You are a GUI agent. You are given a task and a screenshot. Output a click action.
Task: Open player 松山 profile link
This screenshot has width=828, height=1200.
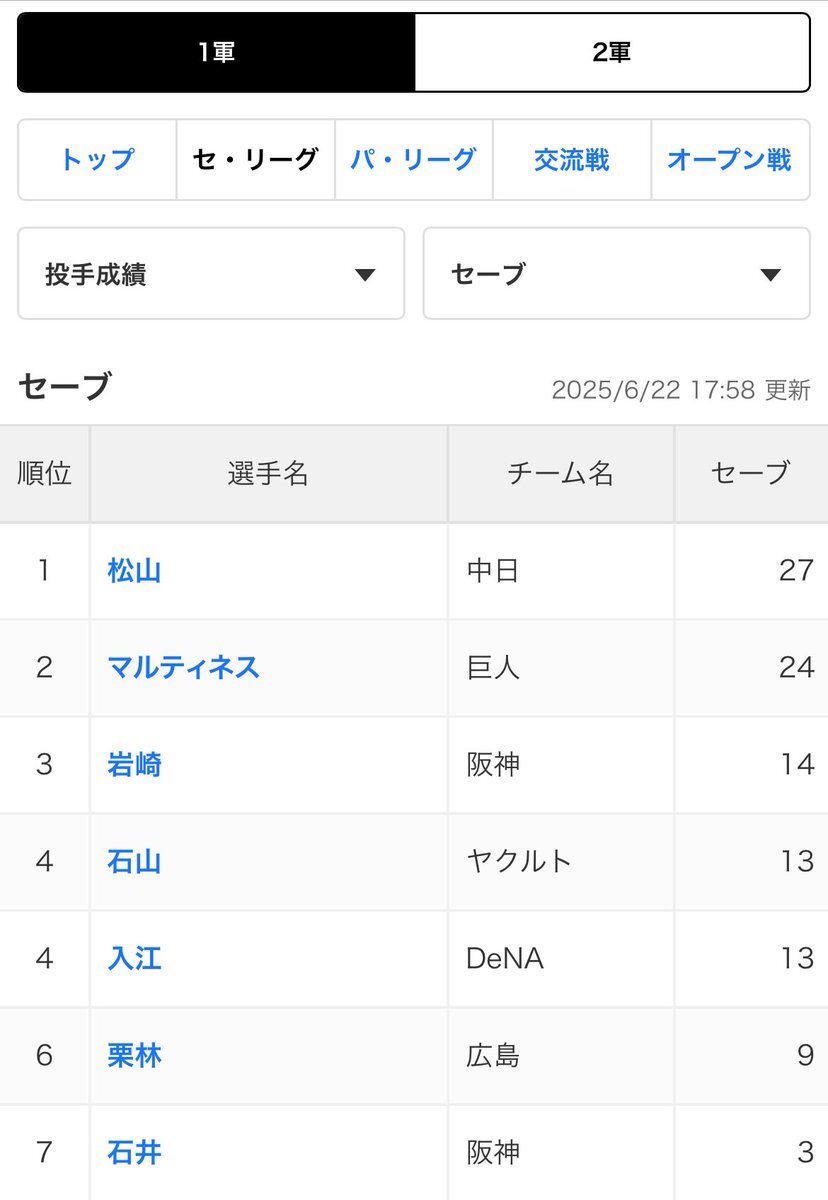[134, 571]
